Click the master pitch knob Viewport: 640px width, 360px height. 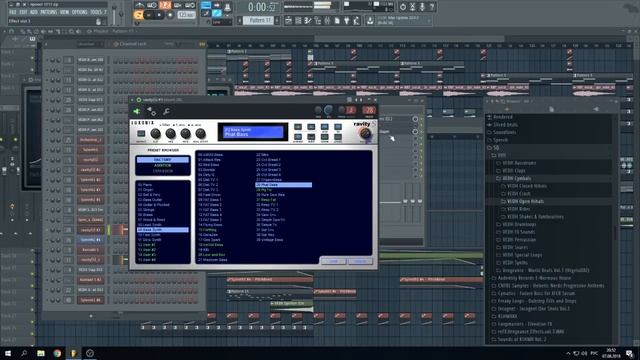(x=121, y=13)
